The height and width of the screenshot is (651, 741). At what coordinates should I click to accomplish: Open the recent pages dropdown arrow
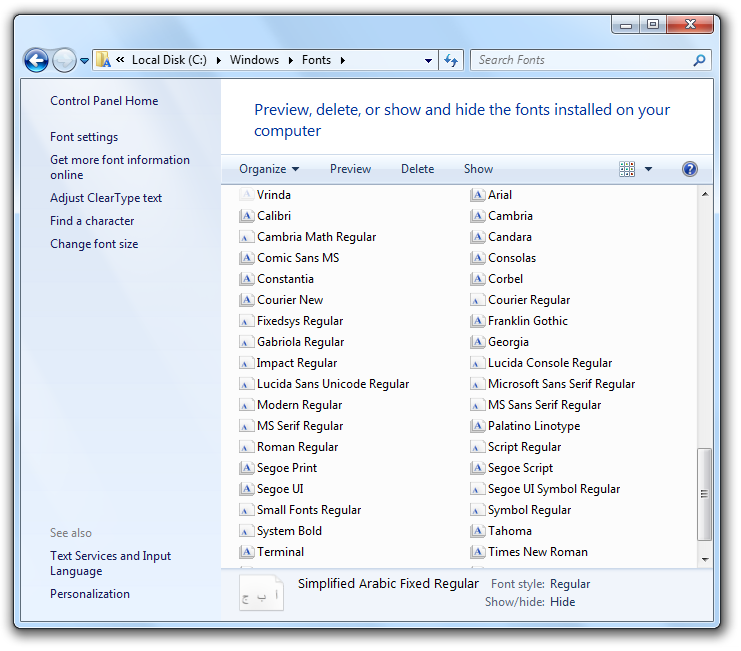pos(84,60)
